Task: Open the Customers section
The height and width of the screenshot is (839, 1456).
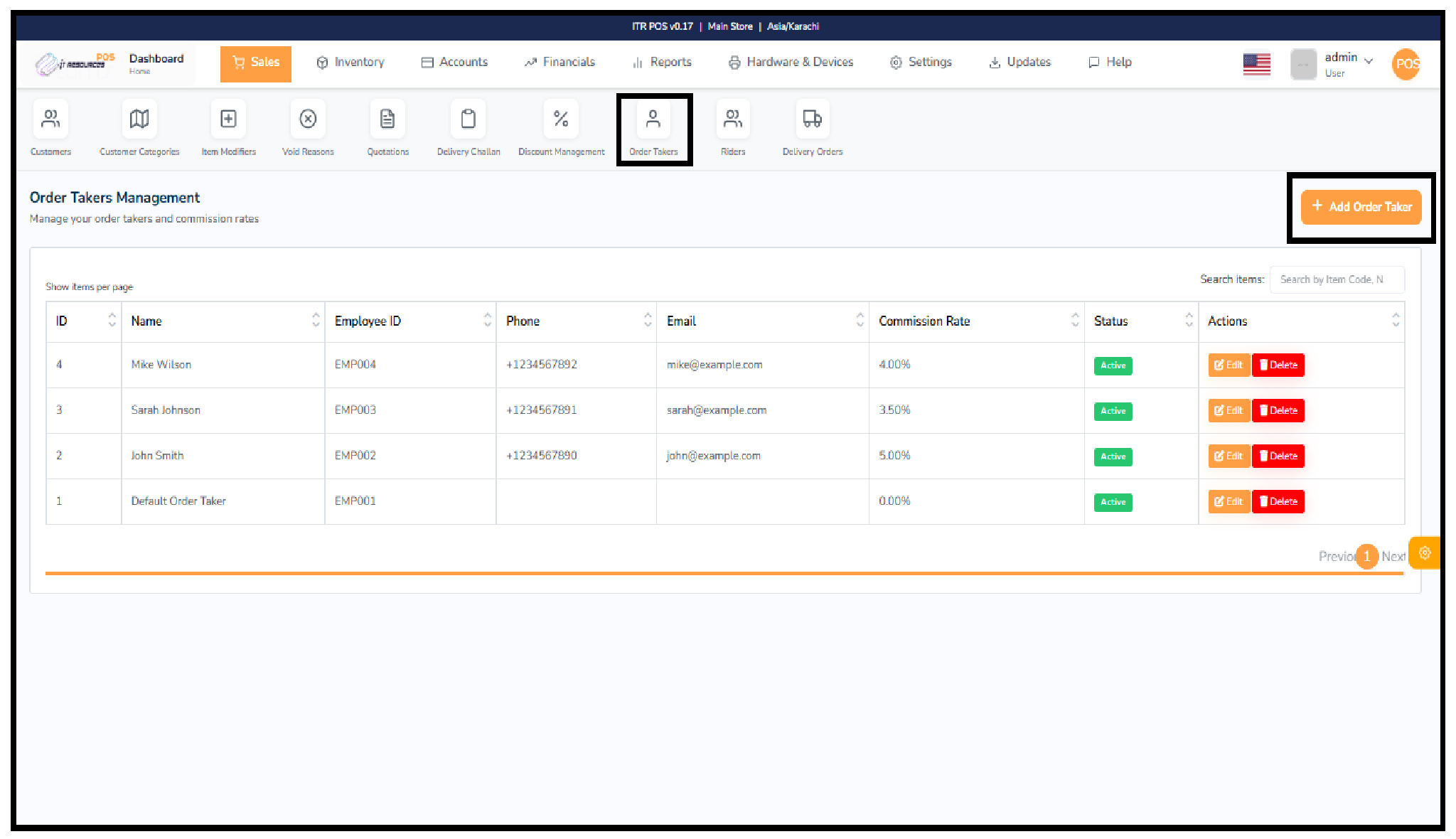Action: click(x=50, y=128)
